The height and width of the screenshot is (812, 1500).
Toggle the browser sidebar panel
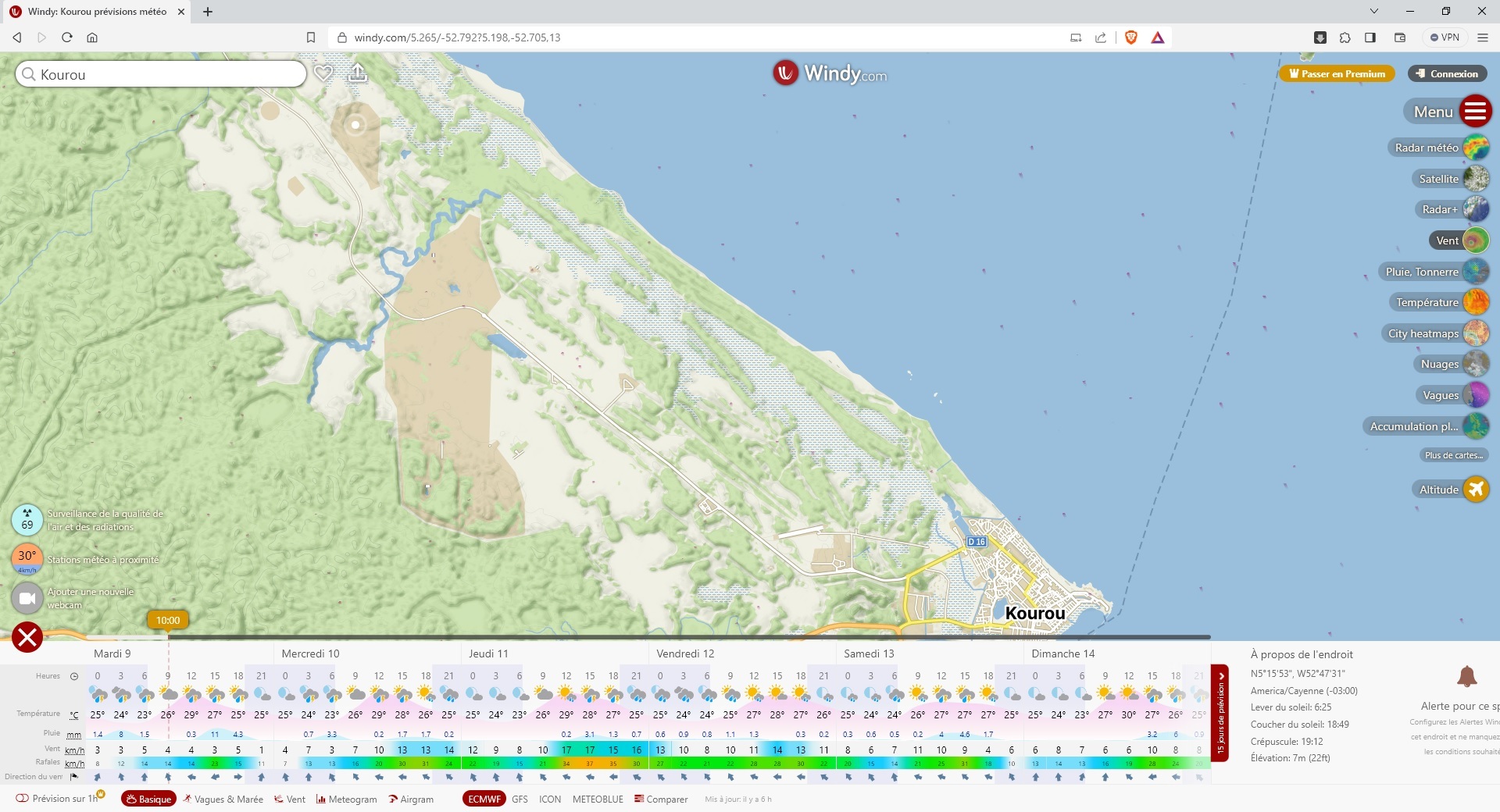pos(1370,37)
